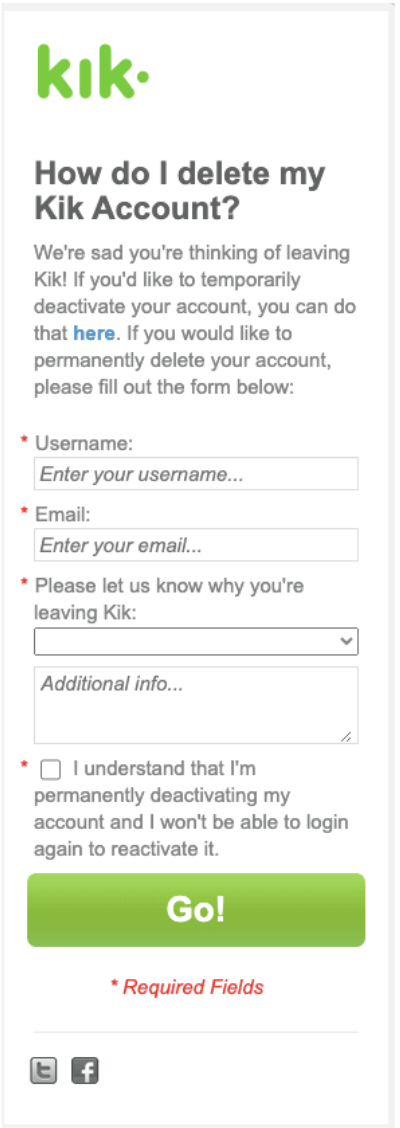Viewport: 400px width, 1128px height.
Task: Click the red asterisk beside Email
Action: (x=24, y=511)
